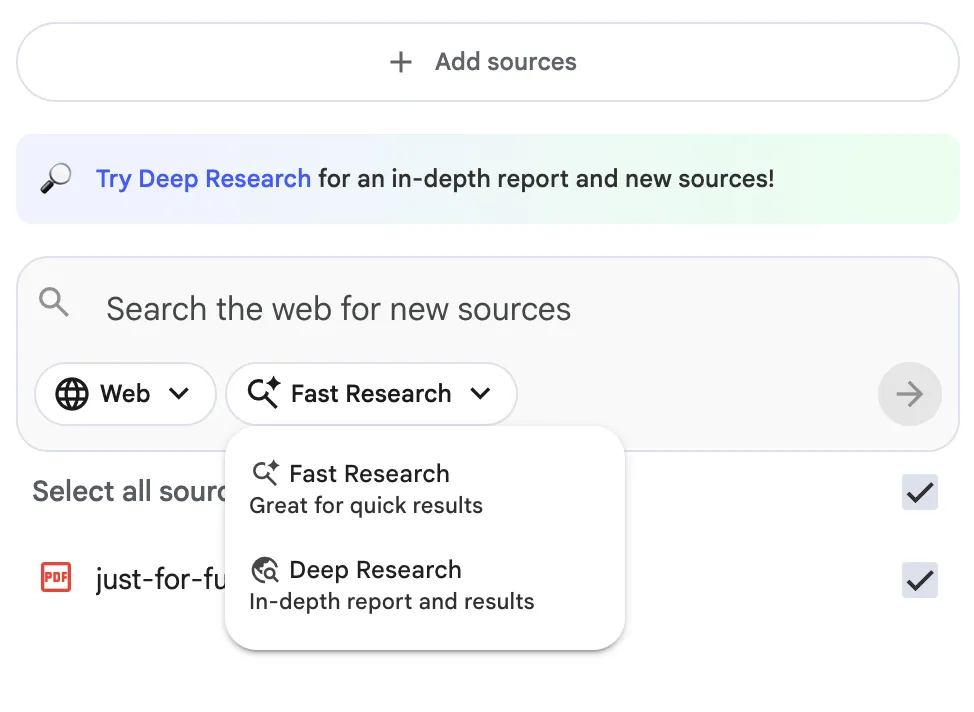Click the Fast Research icon in the popup menu

point(265,474)
